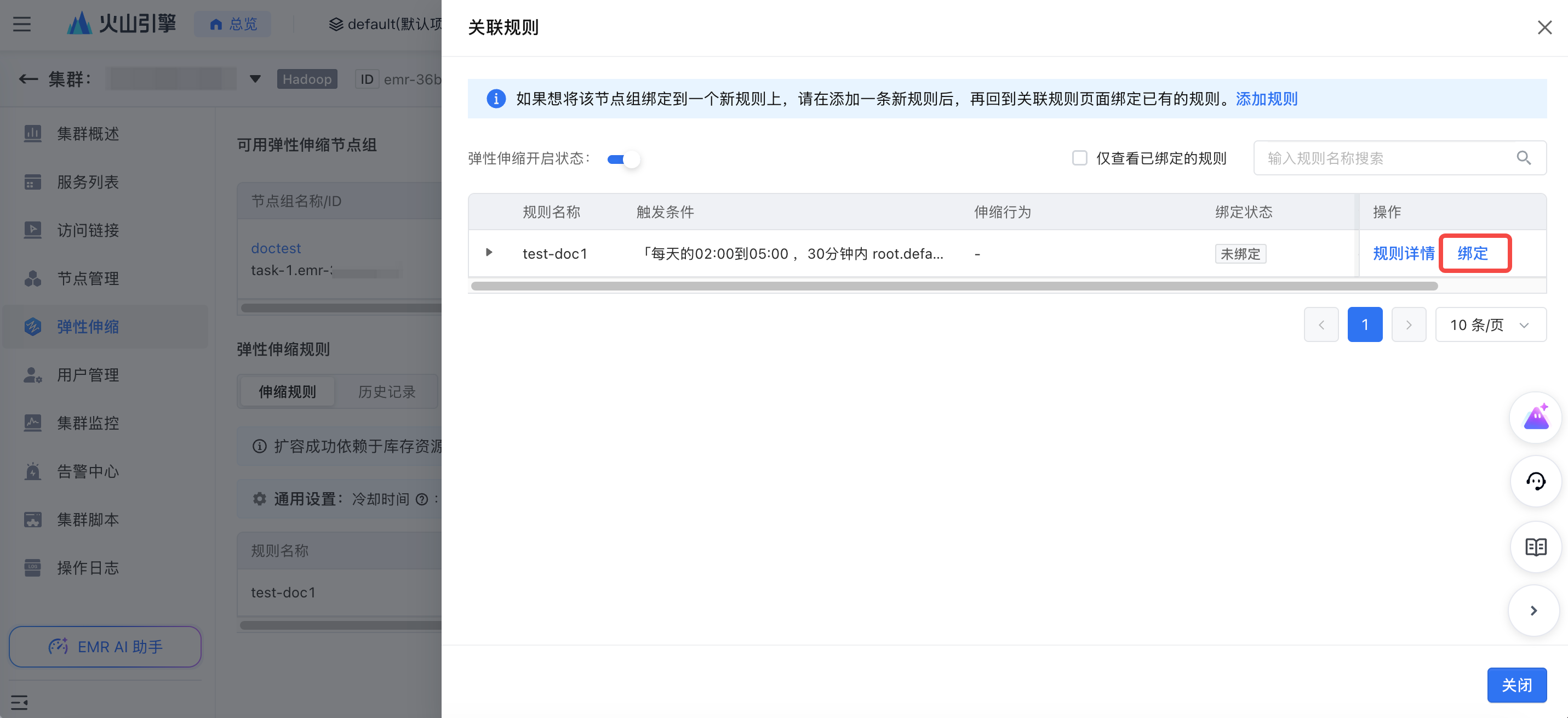
Task: Click test-doc1 in background rules table
Action: tap(283, 592)
